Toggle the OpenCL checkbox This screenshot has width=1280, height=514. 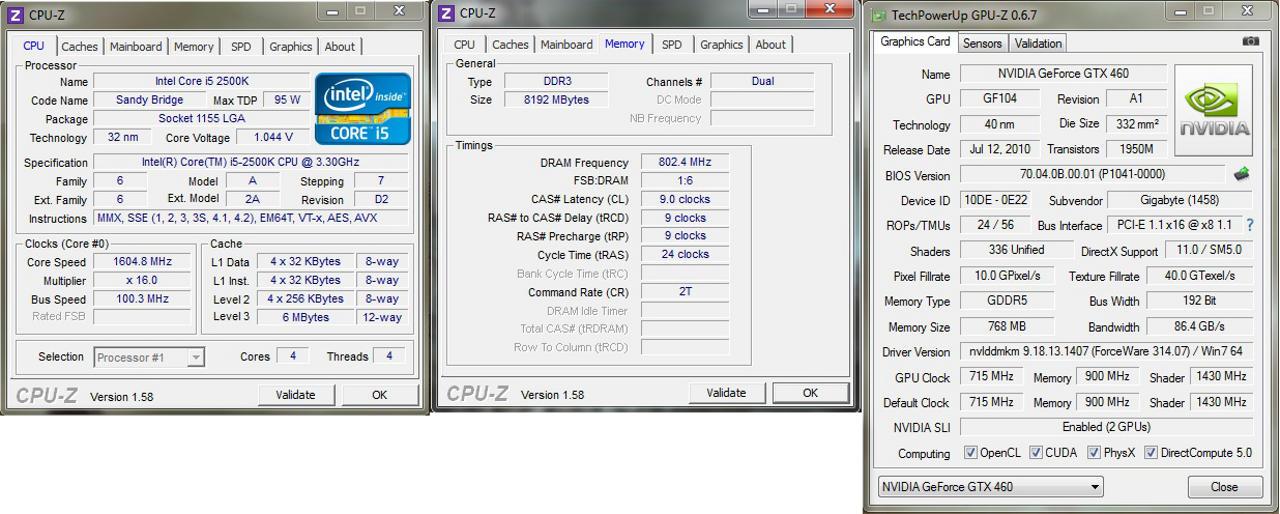point(971,453)
